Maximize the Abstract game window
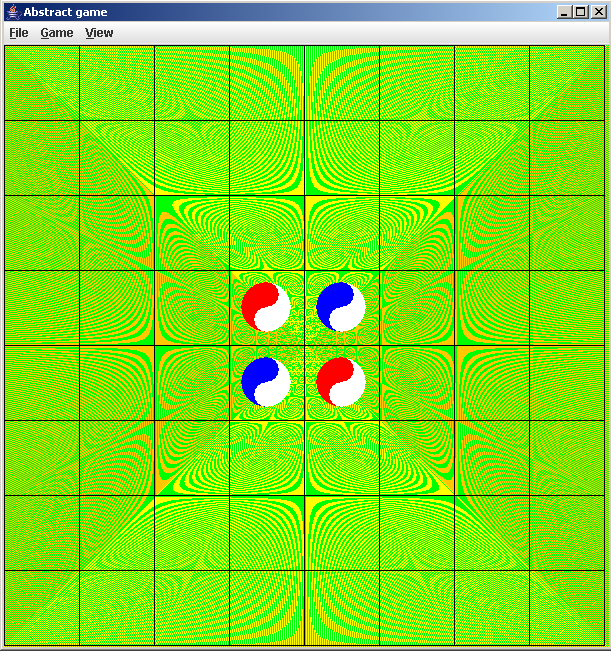The image size is (615, 653). coord(581,12)
